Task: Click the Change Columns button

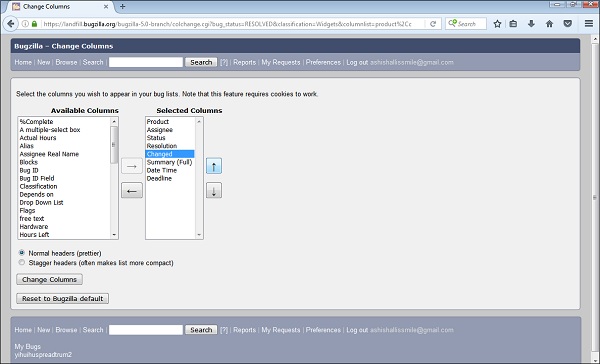Action: tap(49, 279)
